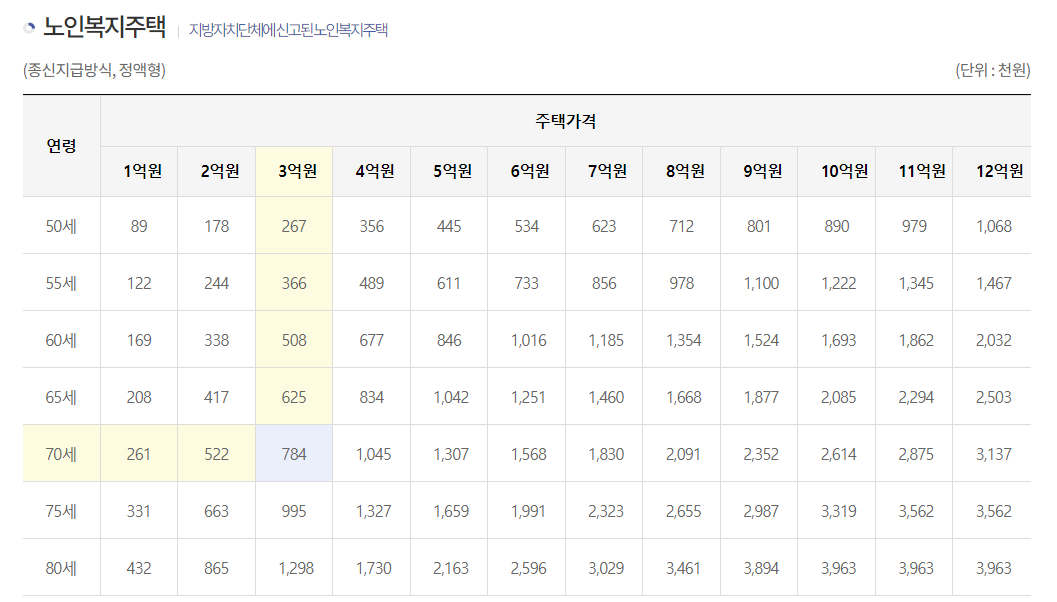Image resolution: width=1057 pixels, height=602 pixels.
Task: Click the 5억원 column header
Action: tap(449, 171)
